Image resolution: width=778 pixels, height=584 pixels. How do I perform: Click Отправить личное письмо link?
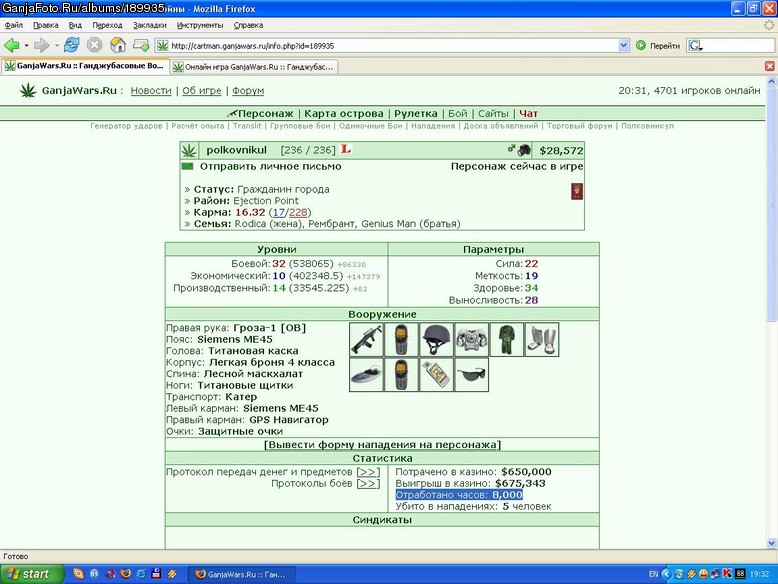coord(270,167)
